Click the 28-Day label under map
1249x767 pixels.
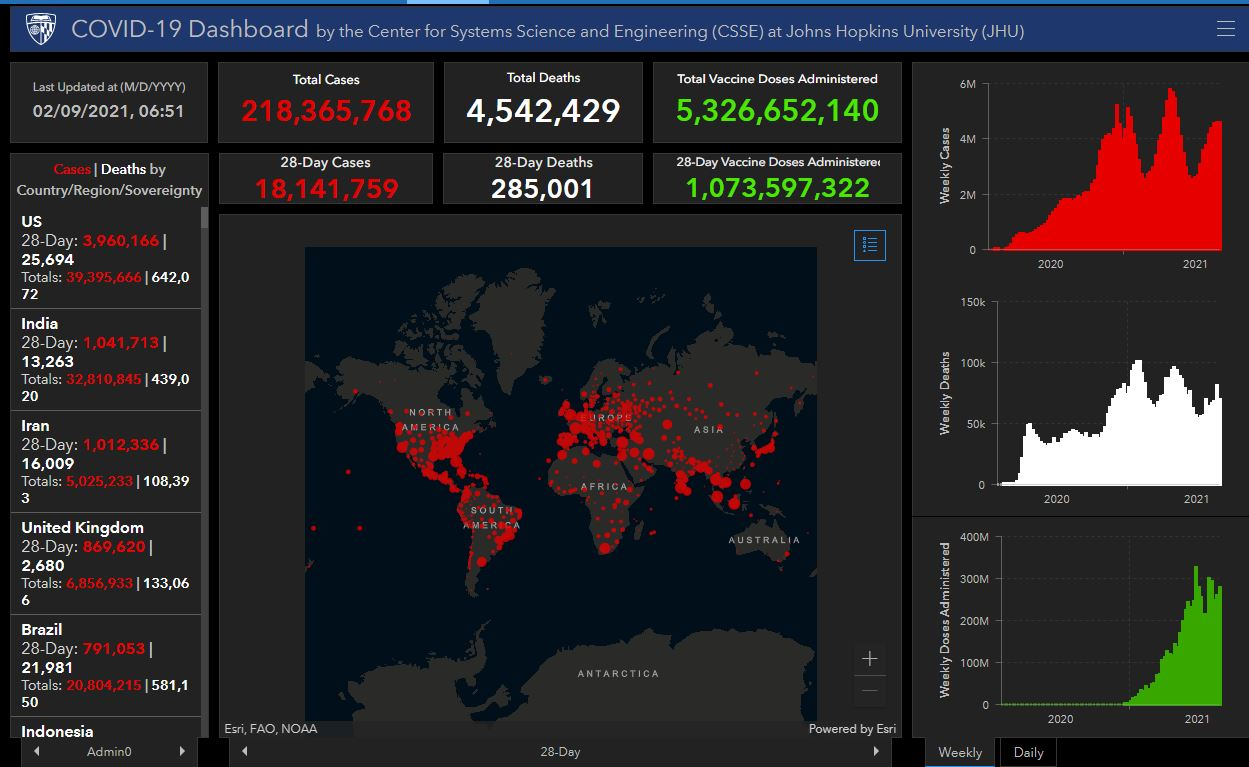coord(560,751)
